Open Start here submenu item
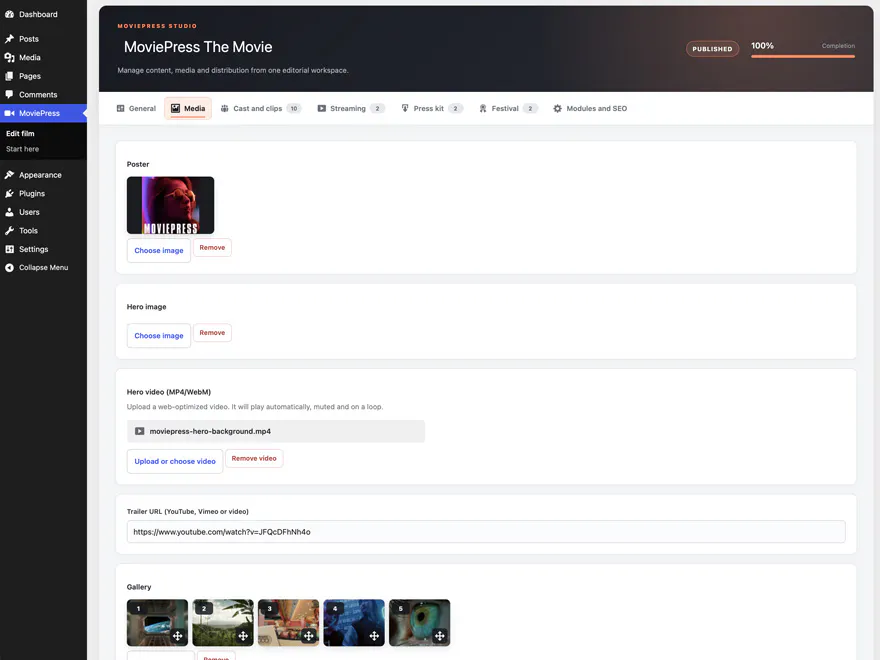Screen dimensions: 880x660 [x=22, y=149]
